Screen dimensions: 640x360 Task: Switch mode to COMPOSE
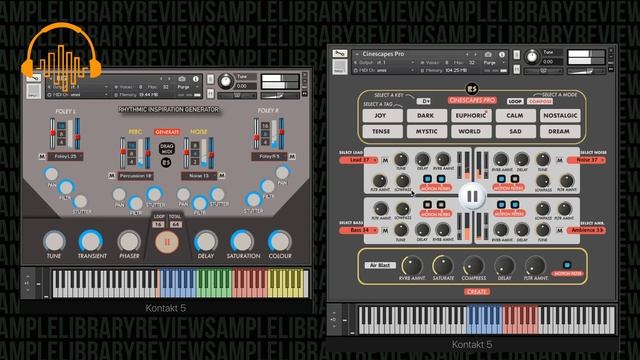coord(540,101)
